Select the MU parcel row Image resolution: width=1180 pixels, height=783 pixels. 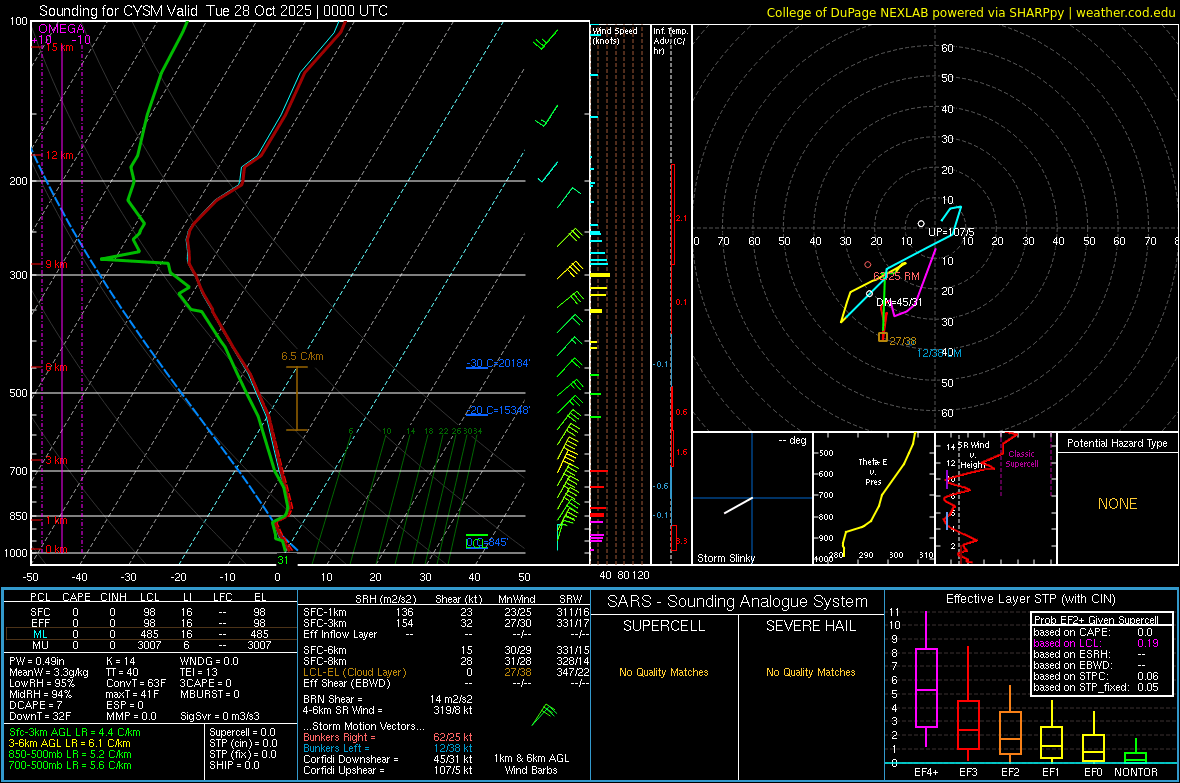click(x=149, y=645)
